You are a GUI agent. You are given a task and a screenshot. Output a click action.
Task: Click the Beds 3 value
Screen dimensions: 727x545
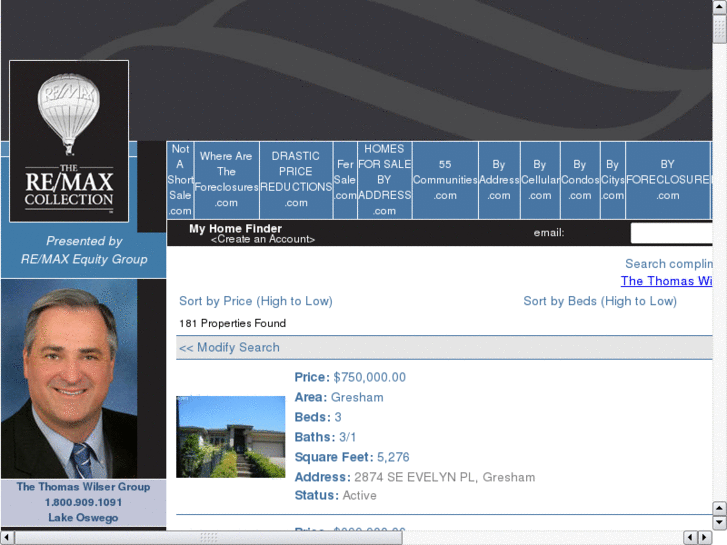click(338, 417)
